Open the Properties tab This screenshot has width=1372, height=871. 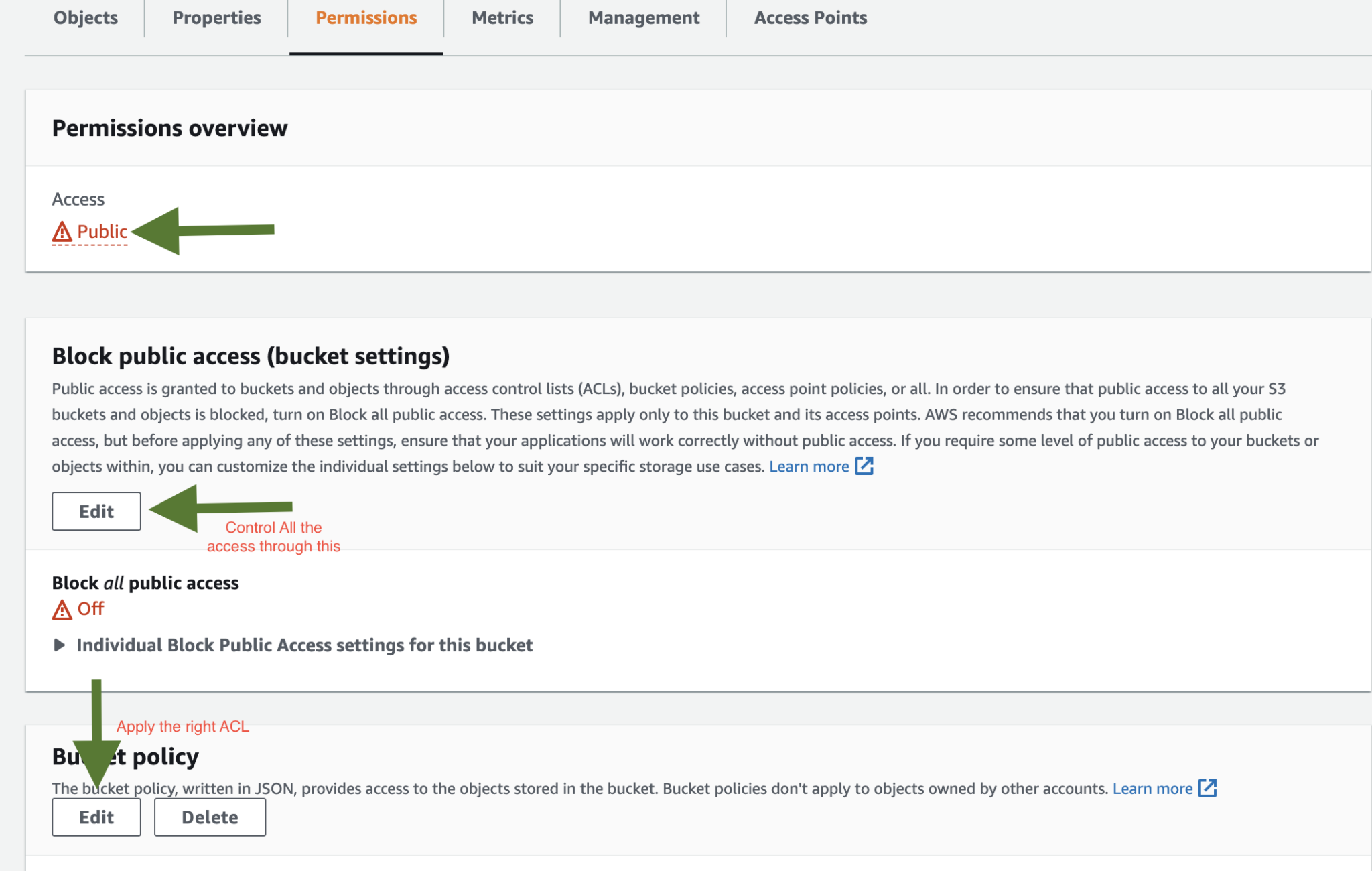click(216, 18)
